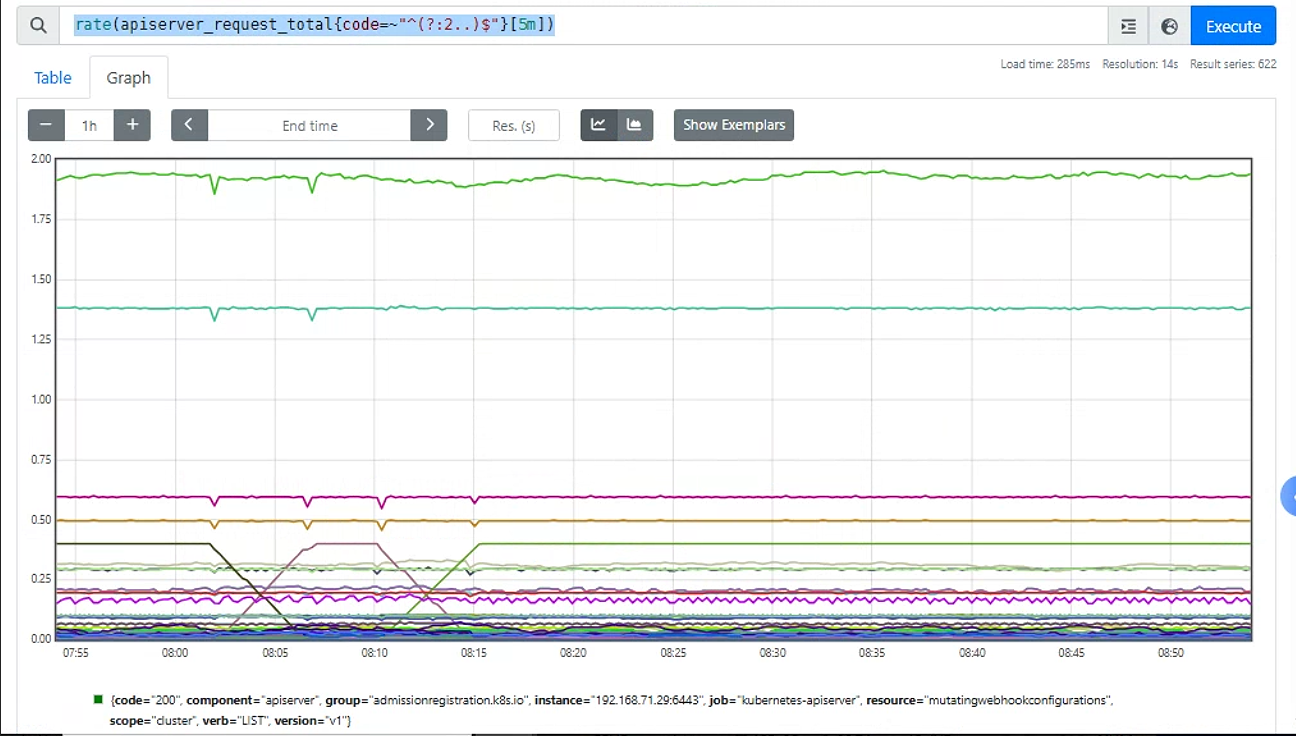Image resolution: width=1296 pixels, height=736 pixels.
Task: Switch to the line chart display mode
Action: 599,125
